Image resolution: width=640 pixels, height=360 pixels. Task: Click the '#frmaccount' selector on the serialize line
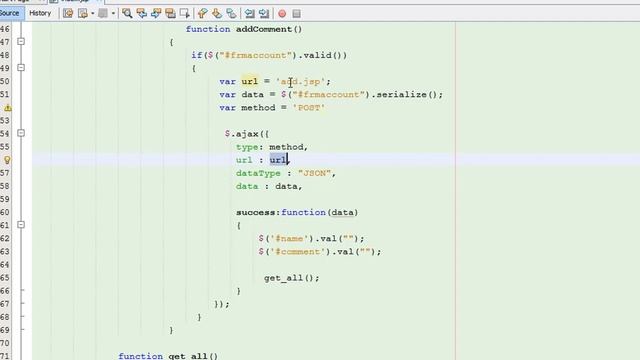pyautogui.click(x=330, y=95)
